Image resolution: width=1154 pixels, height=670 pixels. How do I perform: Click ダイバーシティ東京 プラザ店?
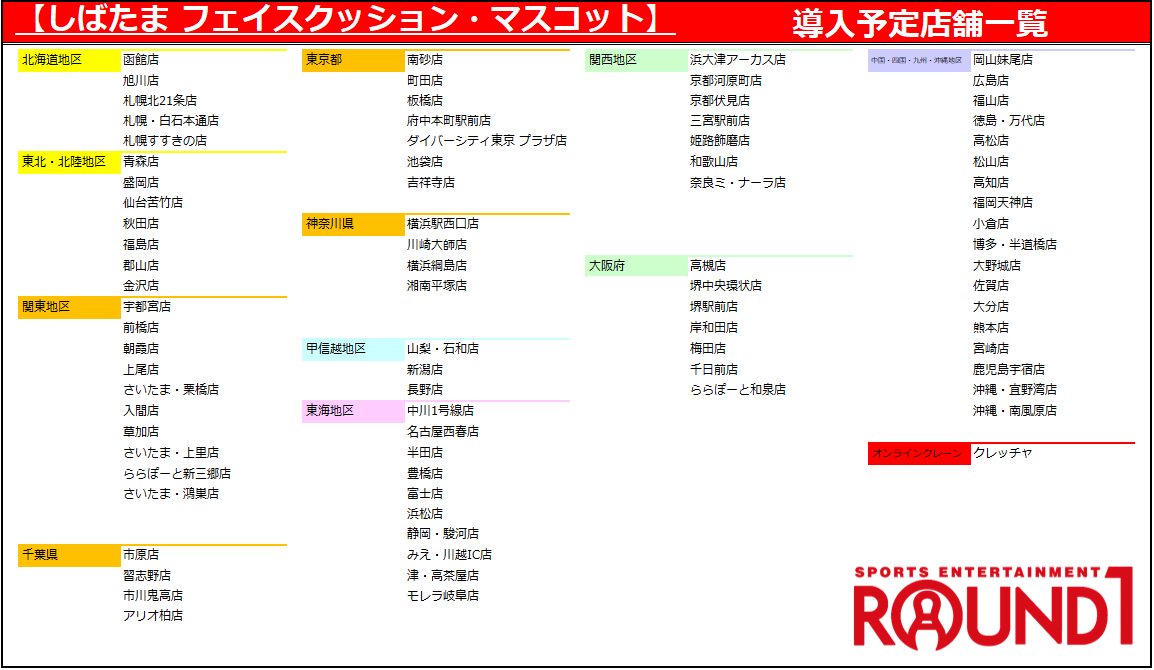coord(486,141)
